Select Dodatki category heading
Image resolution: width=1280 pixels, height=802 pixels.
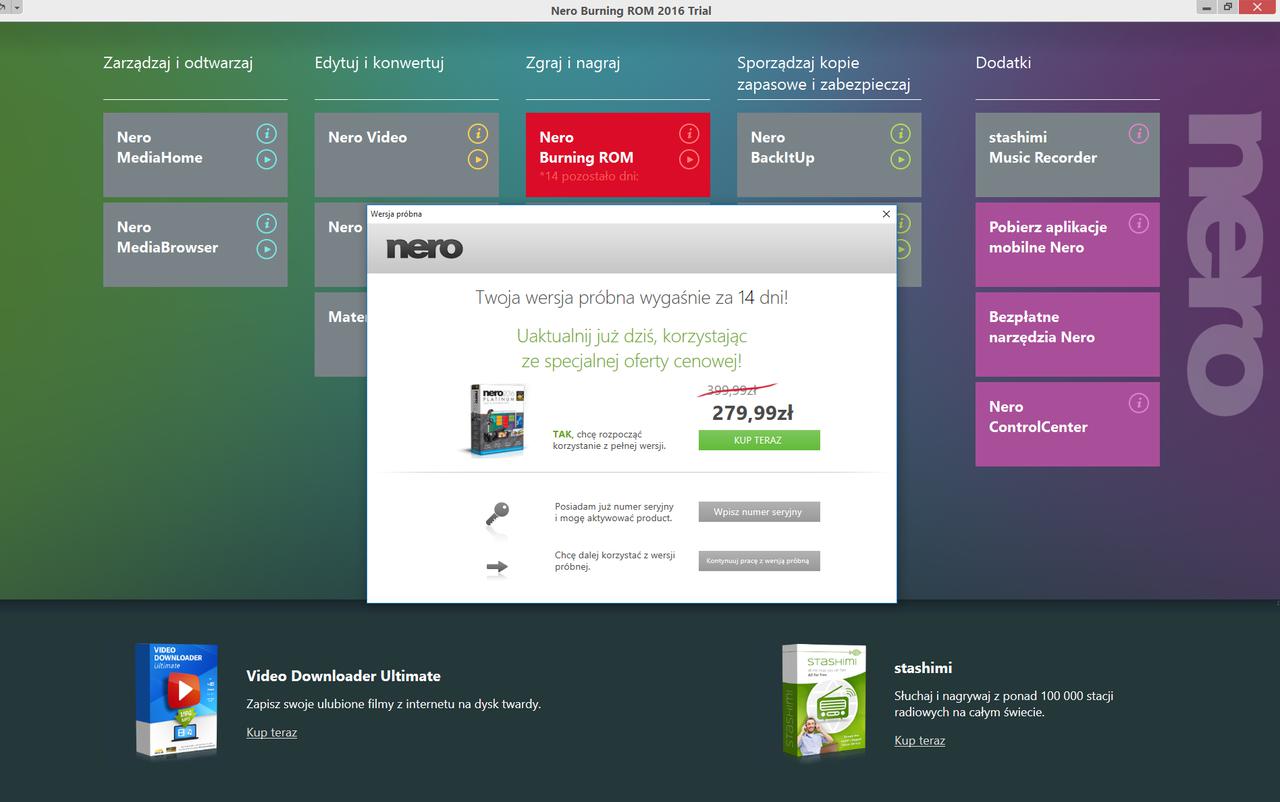[1003, 63]
